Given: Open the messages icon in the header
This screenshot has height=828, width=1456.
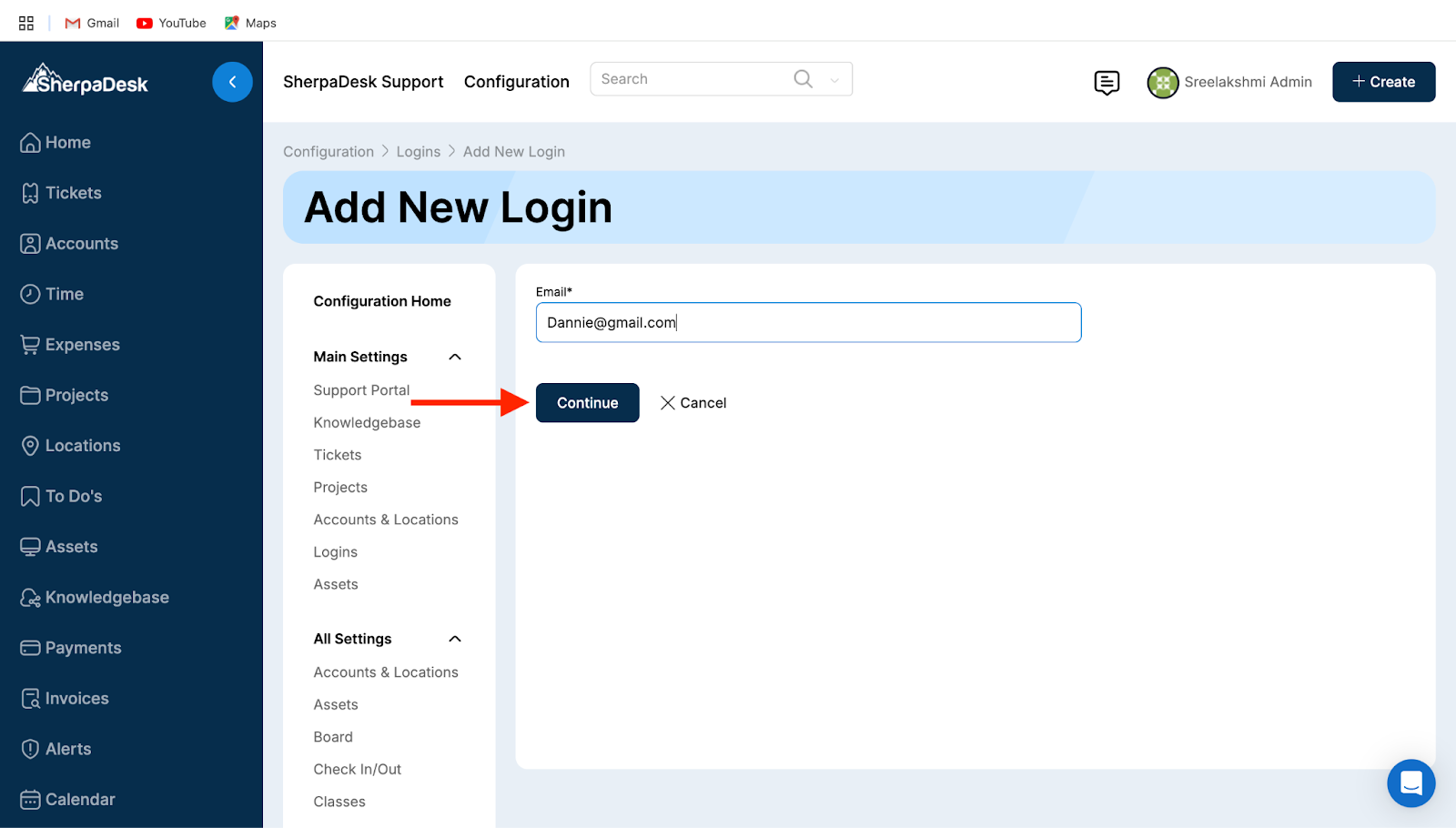Looking at the screenshot, I should (1107, 83).
